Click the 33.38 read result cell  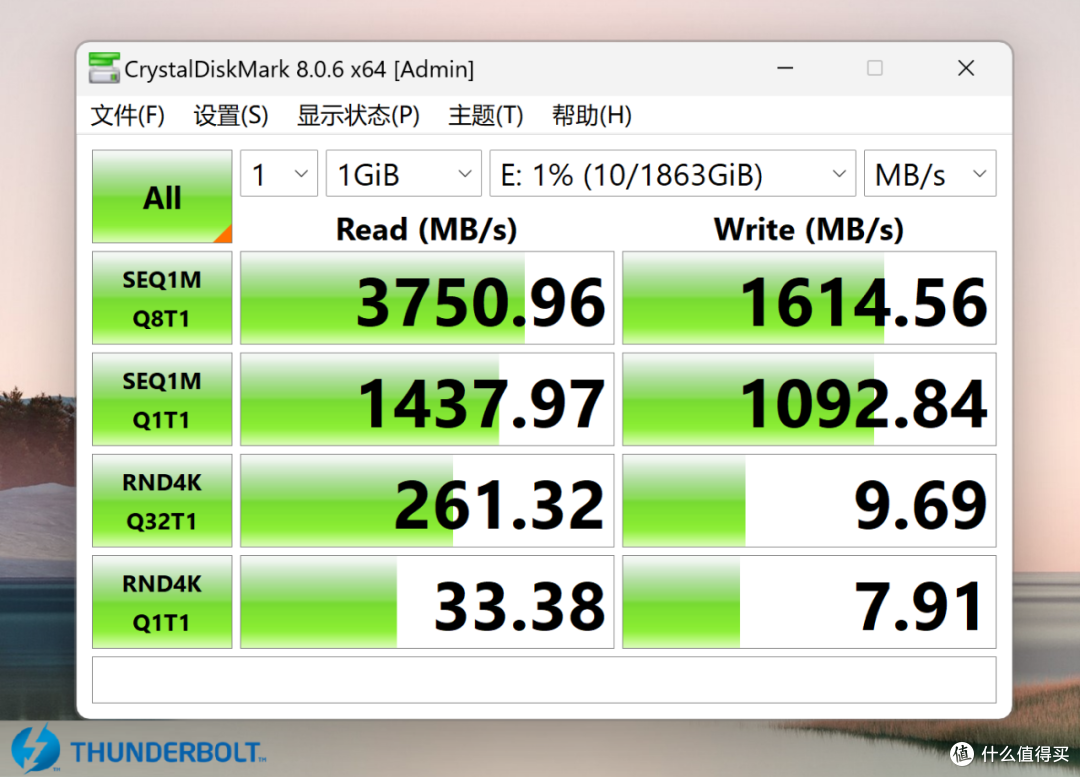point(427,601)
